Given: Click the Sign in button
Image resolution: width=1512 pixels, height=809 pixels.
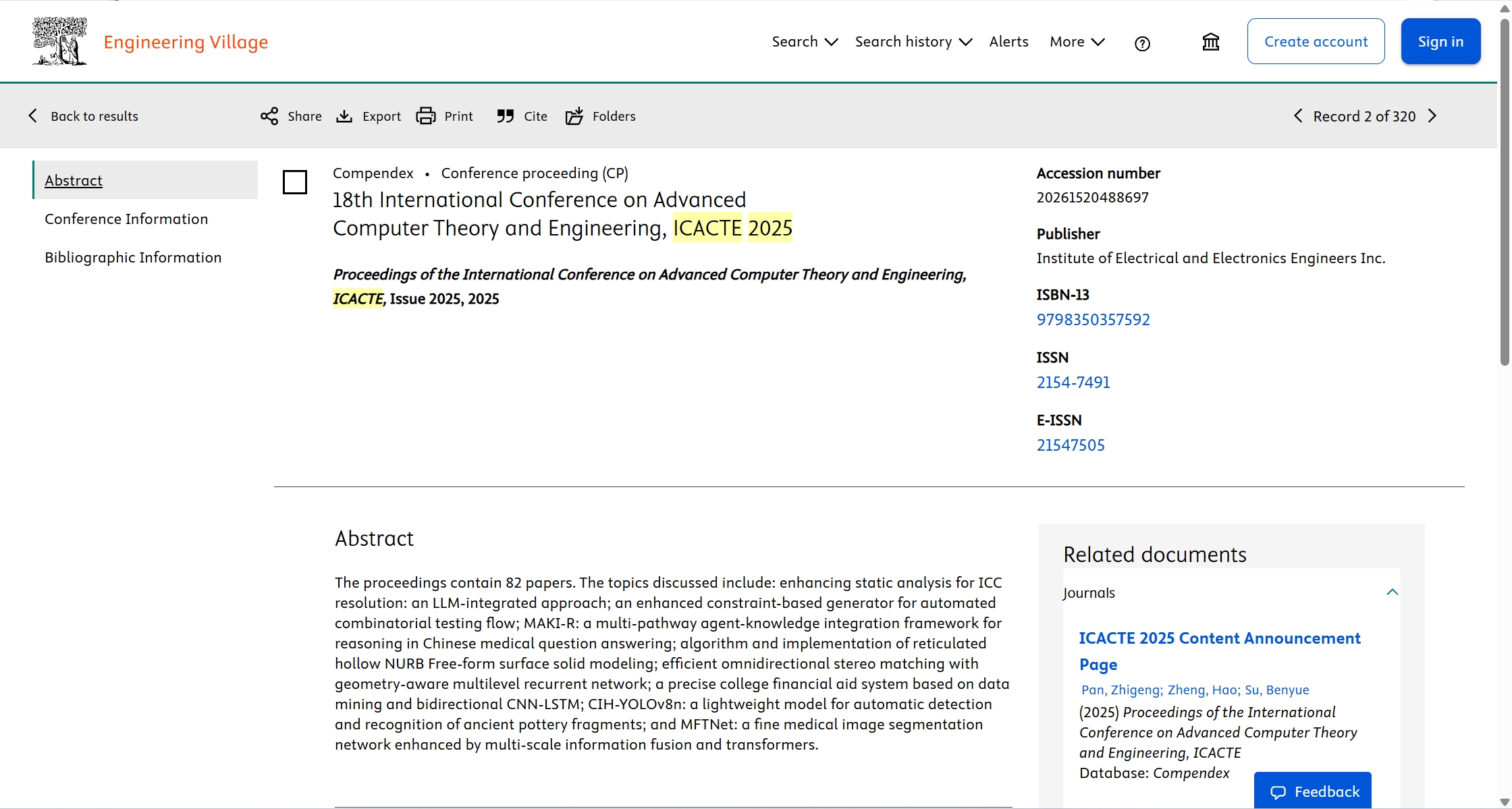Looking at the screenshot, I should [x=1440, y=42].
